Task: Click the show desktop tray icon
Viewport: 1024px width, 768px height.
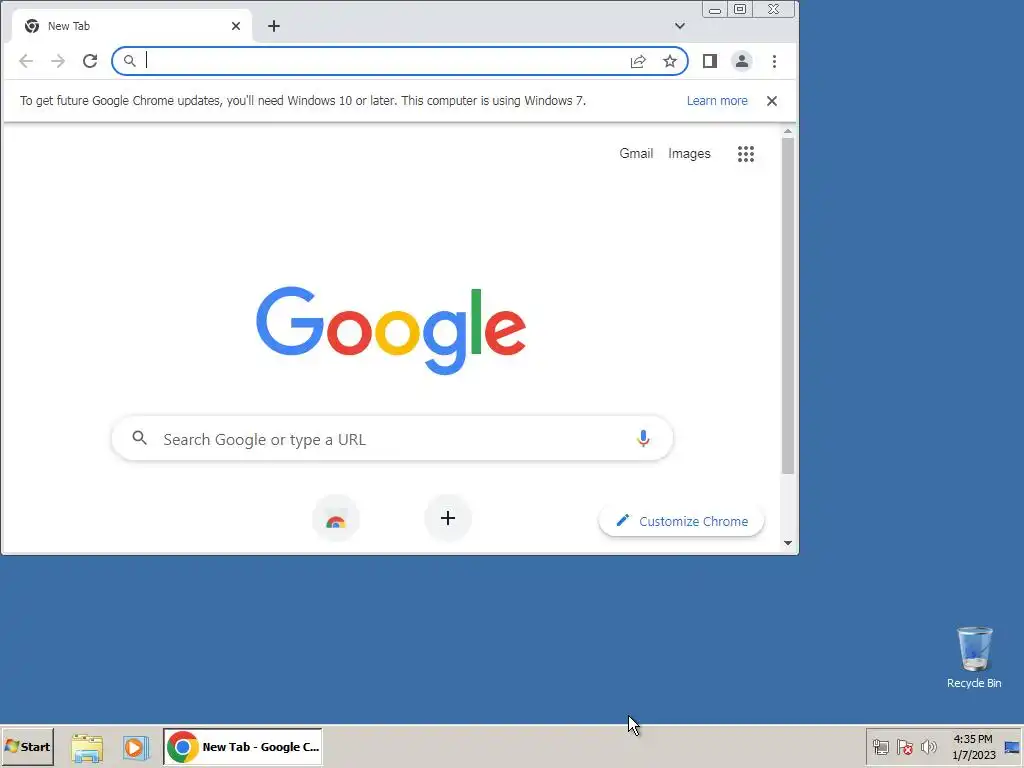Action: 1012,747
